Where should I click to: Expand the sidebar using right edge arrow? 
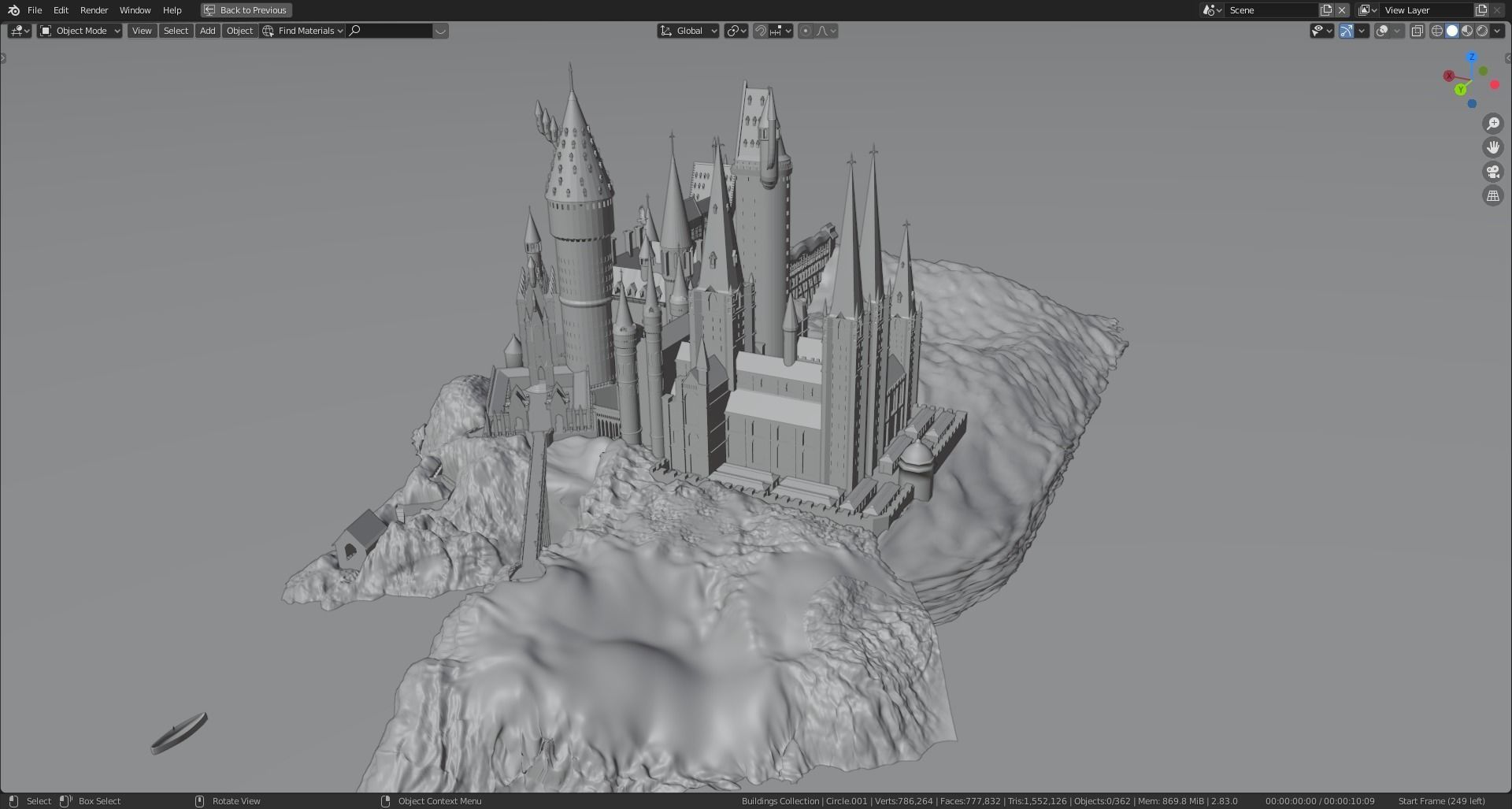pos(1508,58)
